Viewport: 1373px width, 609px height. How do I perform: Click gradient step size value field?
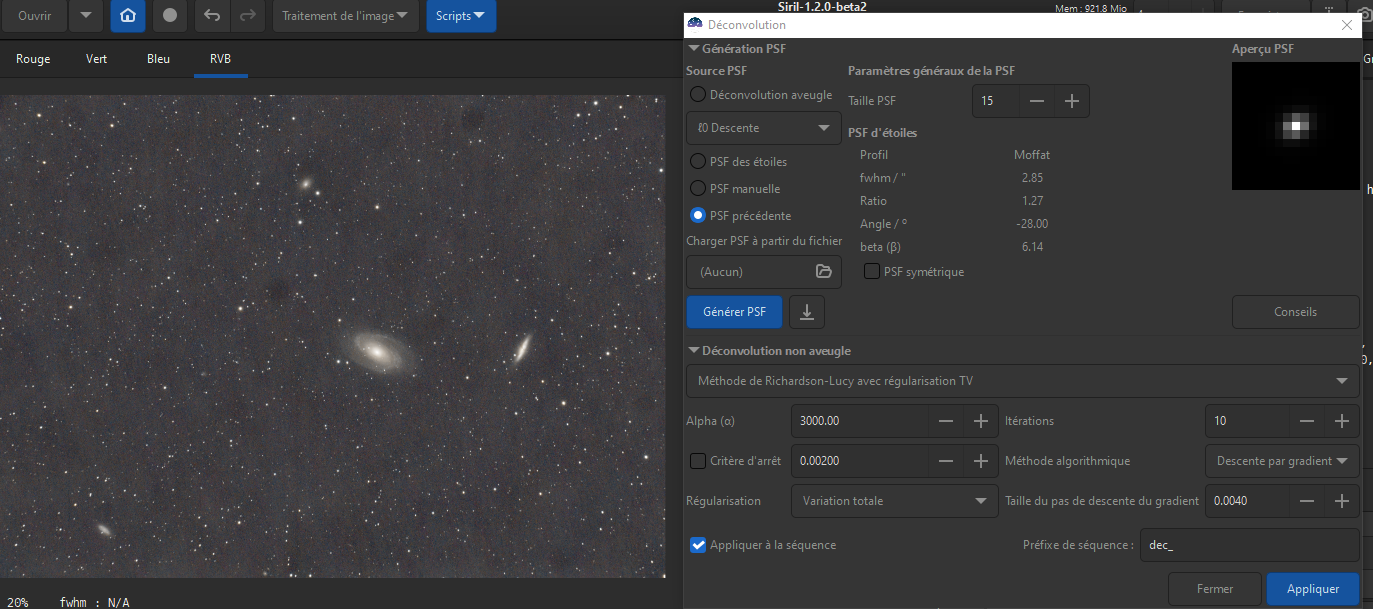coord(1248,501)
